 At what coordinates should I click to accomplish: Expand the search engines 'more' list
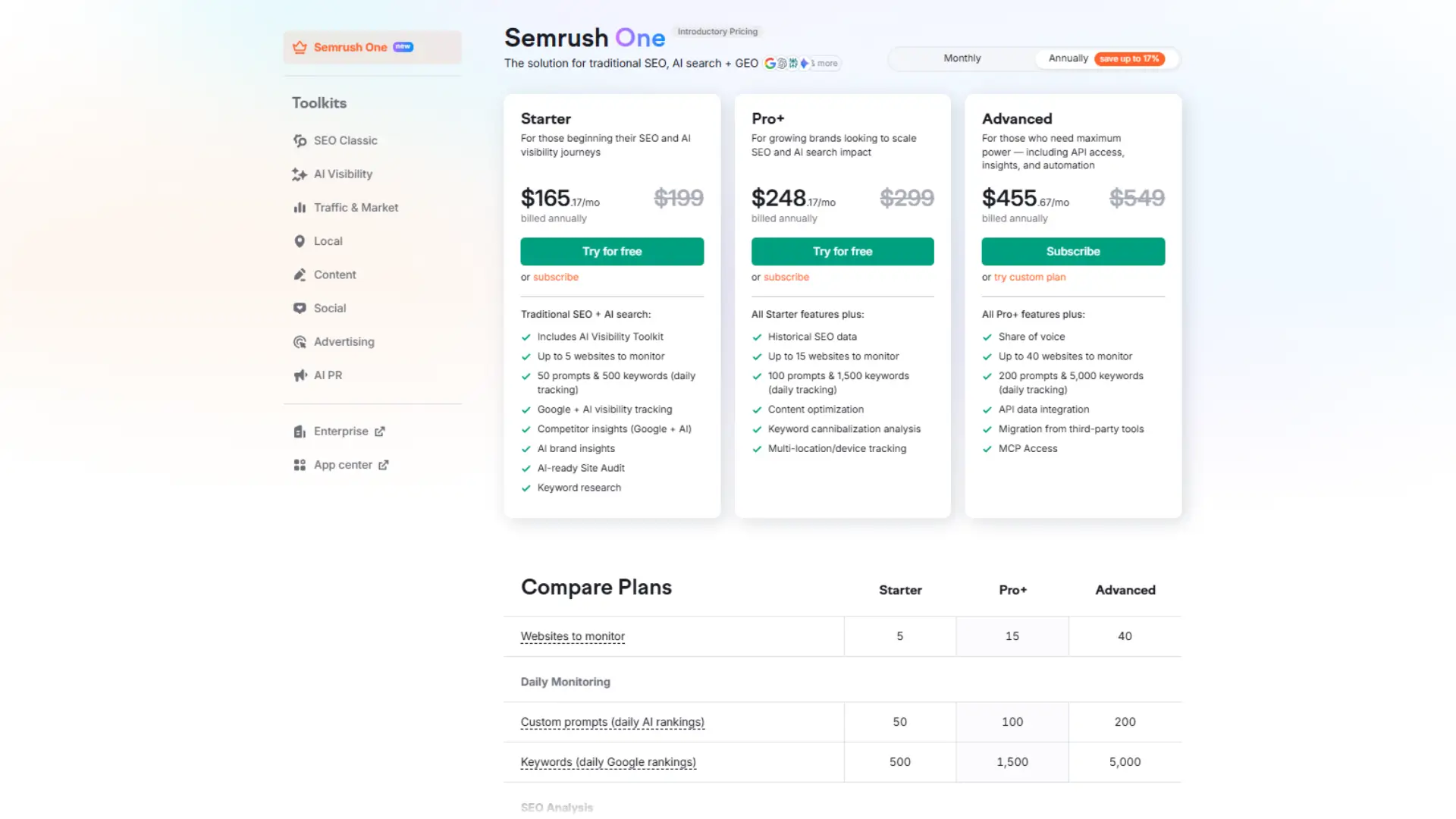click(824, 64)
